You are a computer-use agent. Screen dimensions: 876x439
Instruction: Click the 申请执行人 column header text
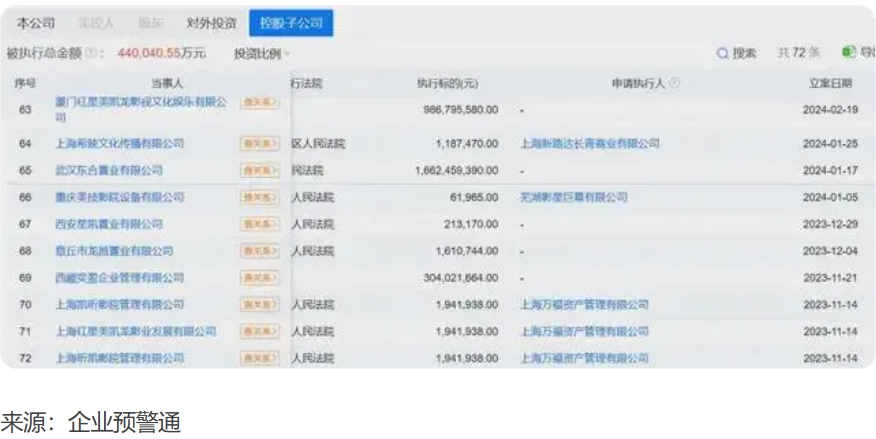coord(639,83)
